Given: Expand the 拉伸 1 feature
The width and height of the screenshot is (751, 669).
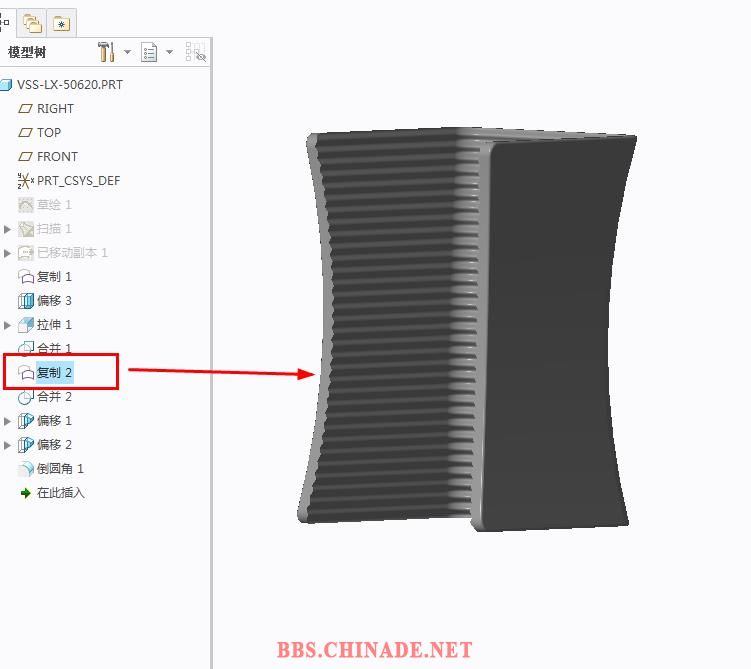Looking at the screenshot, I should pyautogui.click(x=7, y=325).
